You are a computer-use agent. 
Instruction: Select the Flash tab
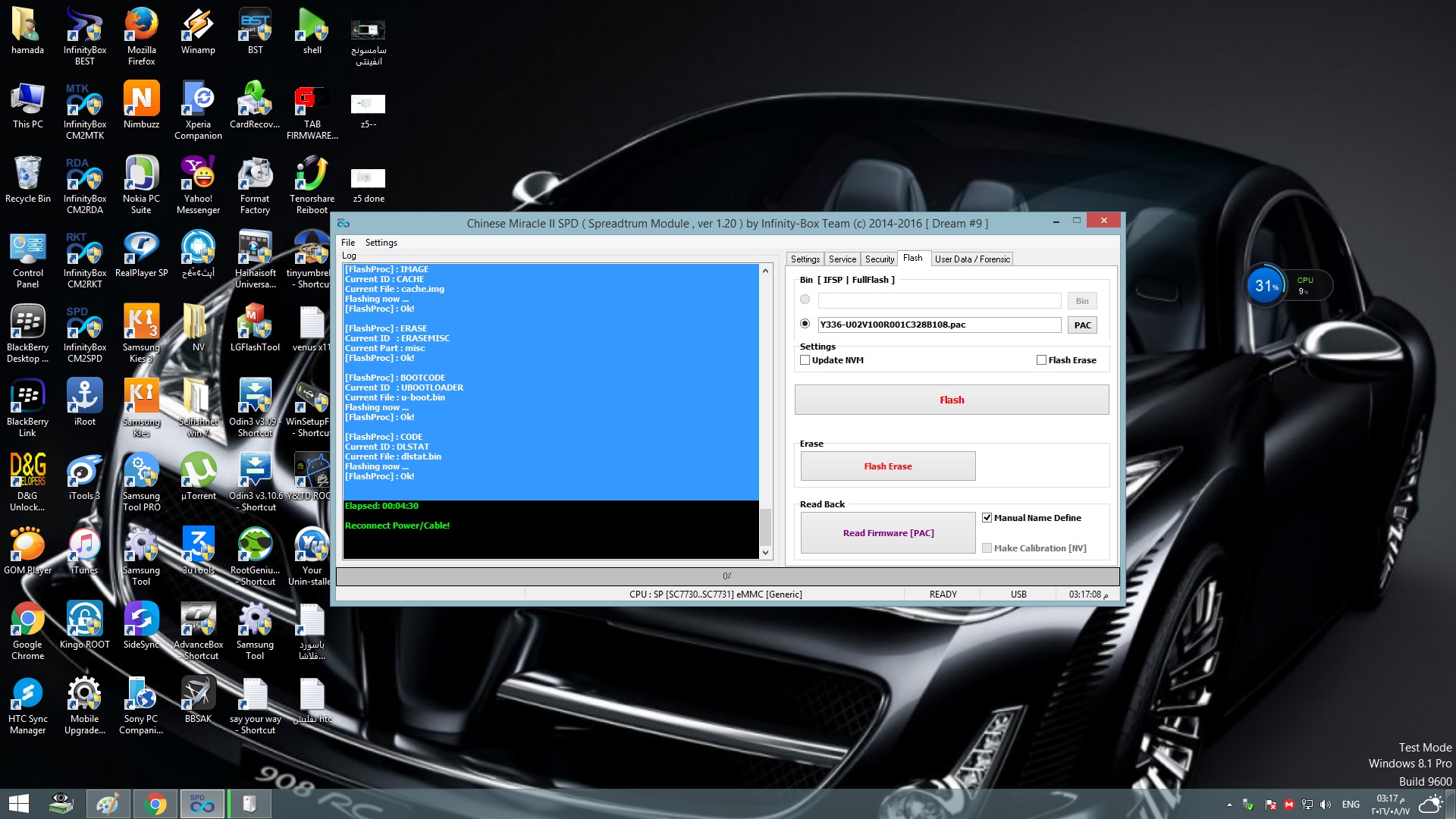(x=913, y=258)
